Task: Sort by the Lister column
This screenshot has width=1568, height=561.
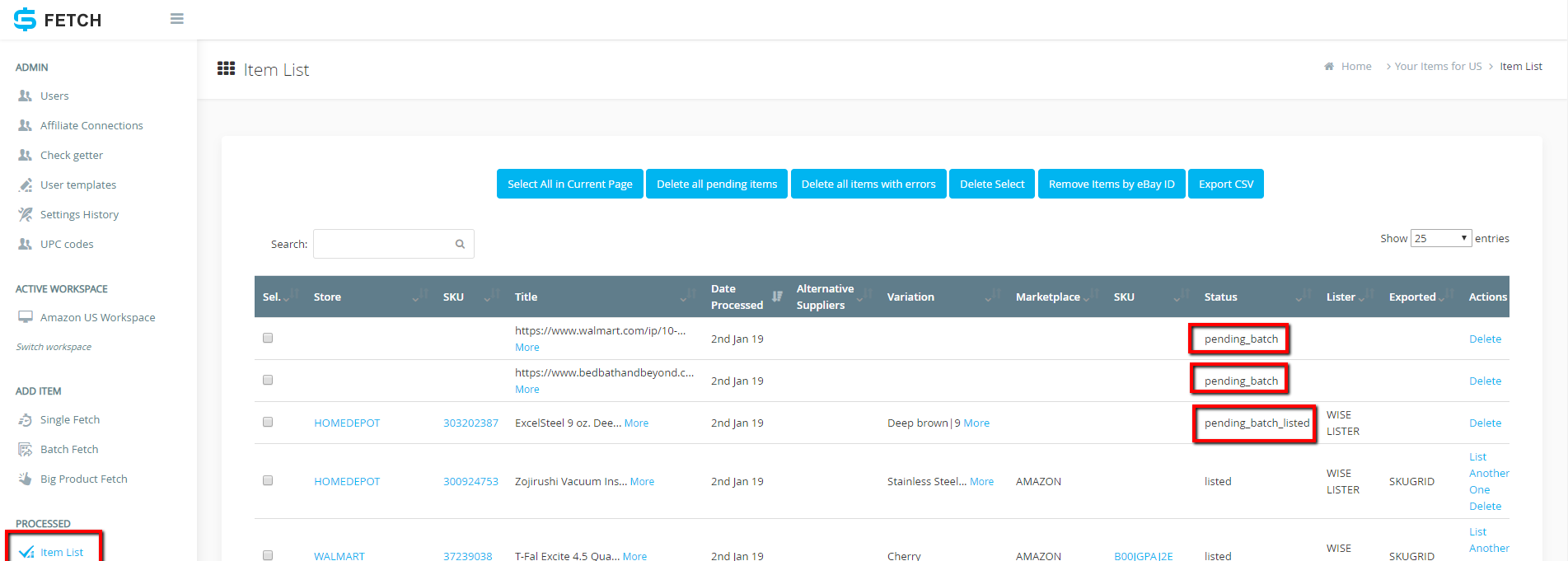Action: (1350, 297)
